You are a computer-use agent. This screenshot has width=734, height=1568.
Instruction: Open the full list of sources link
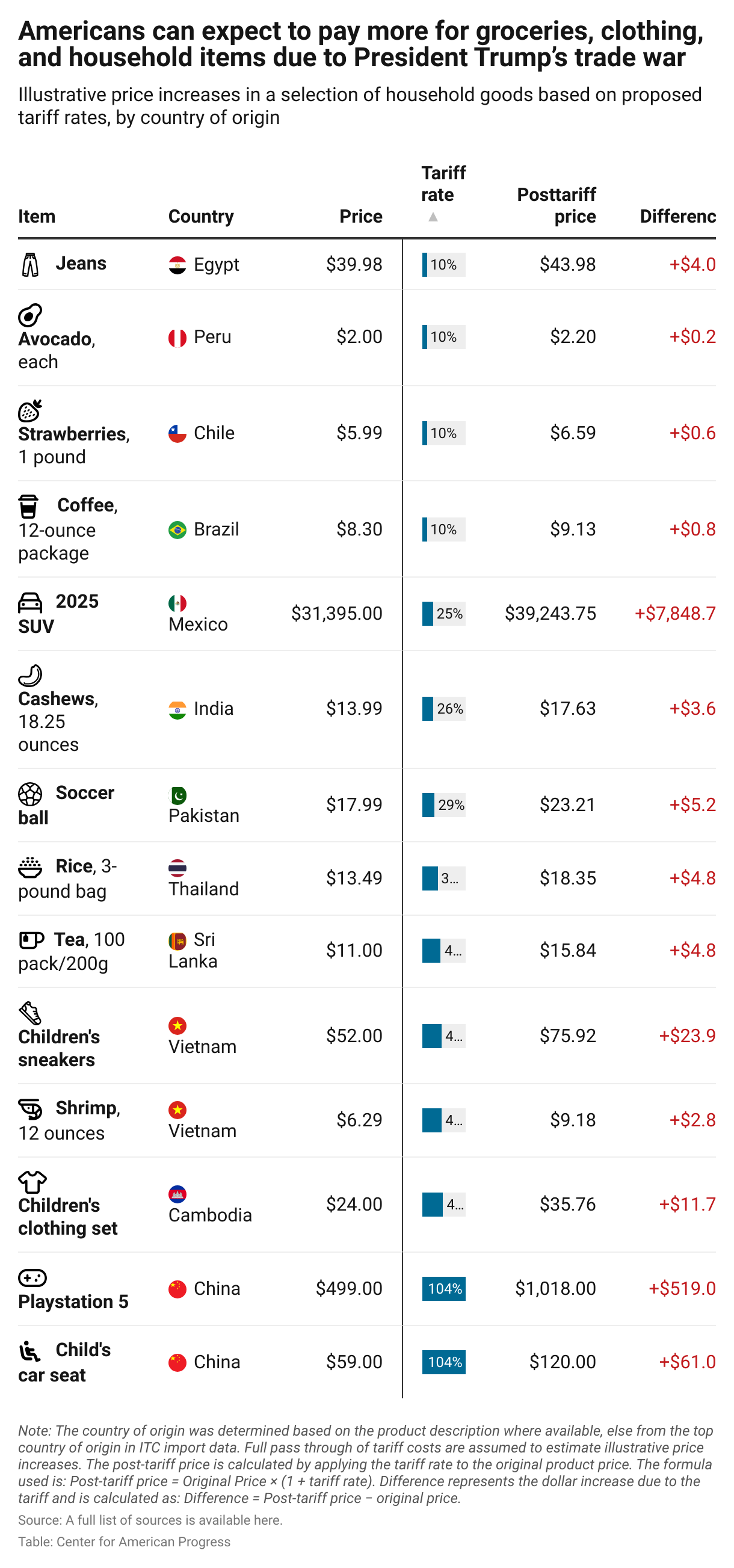[267, 1520]
